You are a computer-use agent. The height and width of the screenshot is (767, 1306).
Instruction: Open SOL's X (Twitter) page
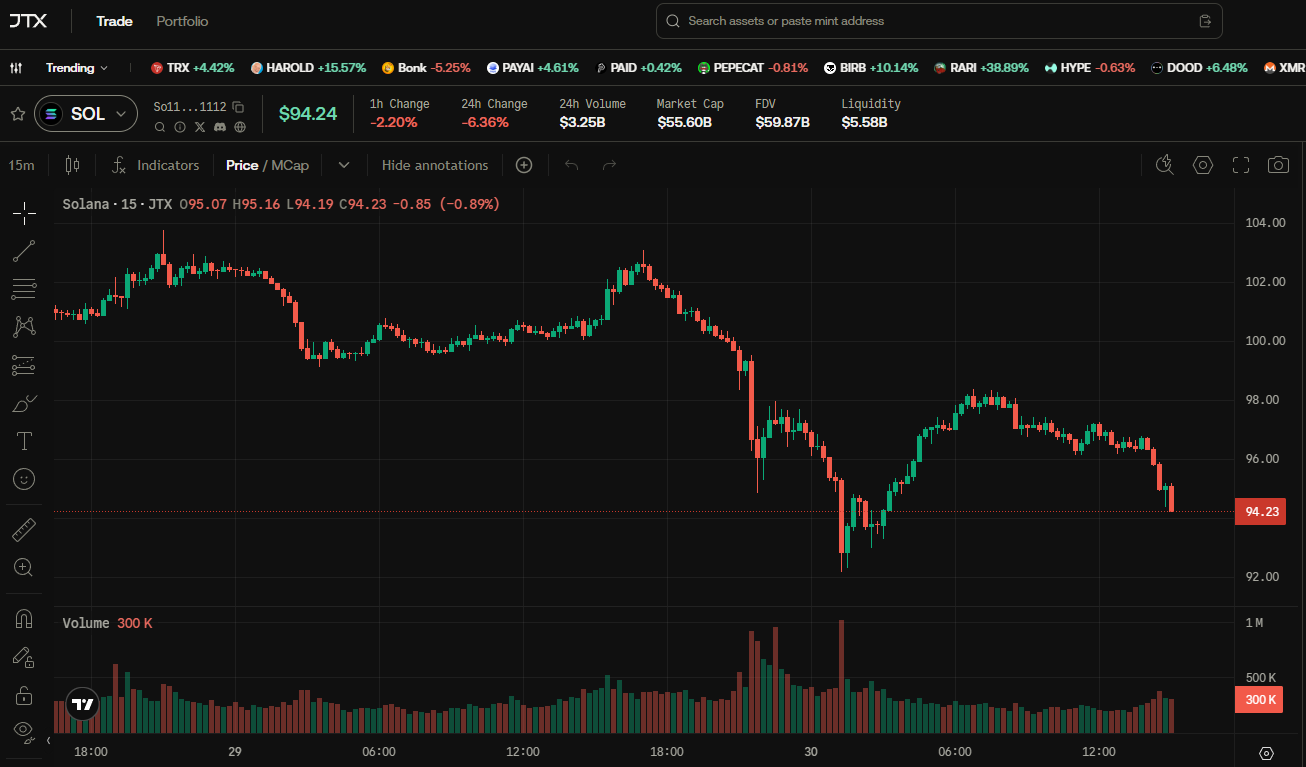(x=199, y=127)
